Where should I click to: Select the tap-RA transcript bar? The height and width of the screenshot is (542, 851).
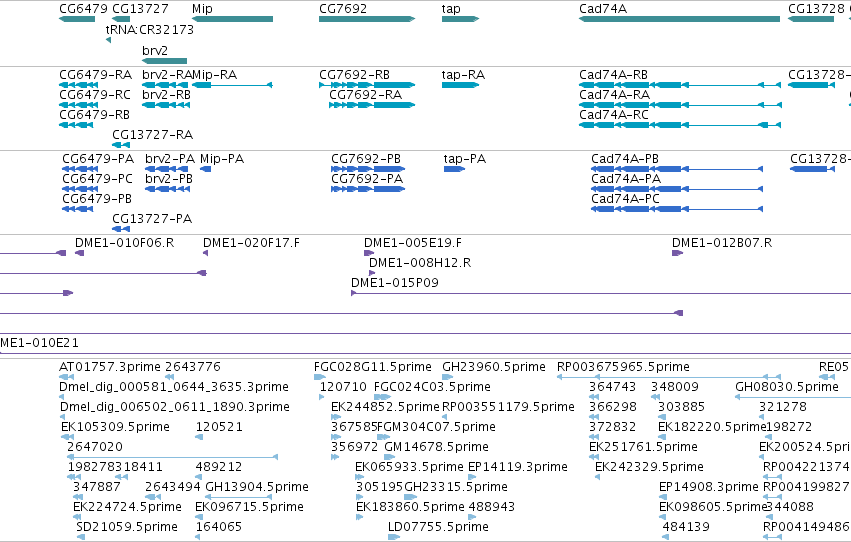click(x=460, y=85)
